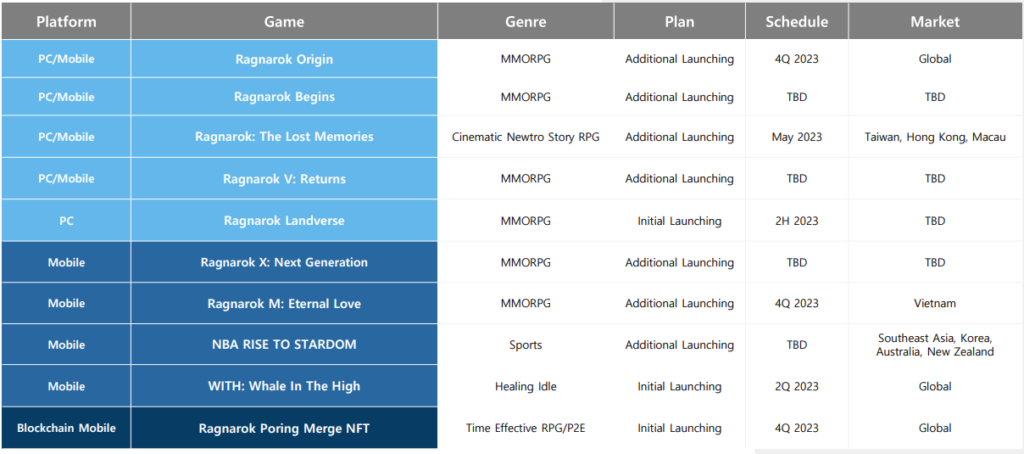Click the Ragnarok Begins game cell
This screenshot has width=1024, height=454.
(x=284, y=97)
